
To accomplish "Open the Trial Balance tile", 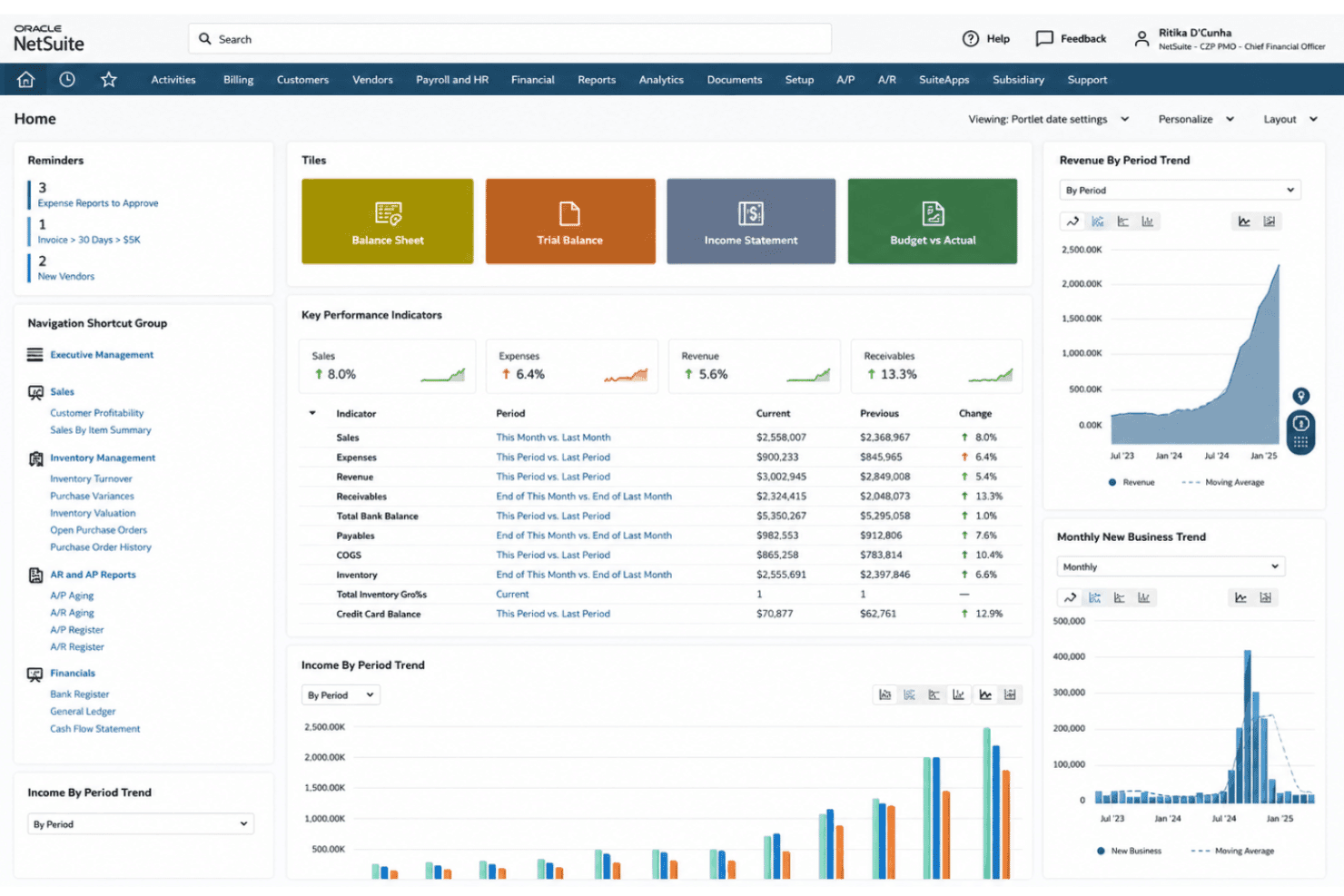I will click(x=570, y=222).
